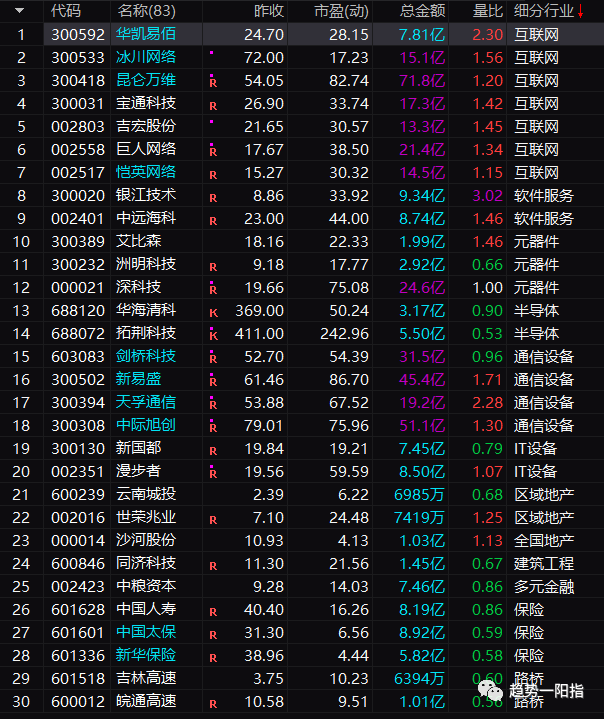The image size is (604, 719).
Task: Click stock code 300130
Action: pyautogui.click(x=78, y=448)
